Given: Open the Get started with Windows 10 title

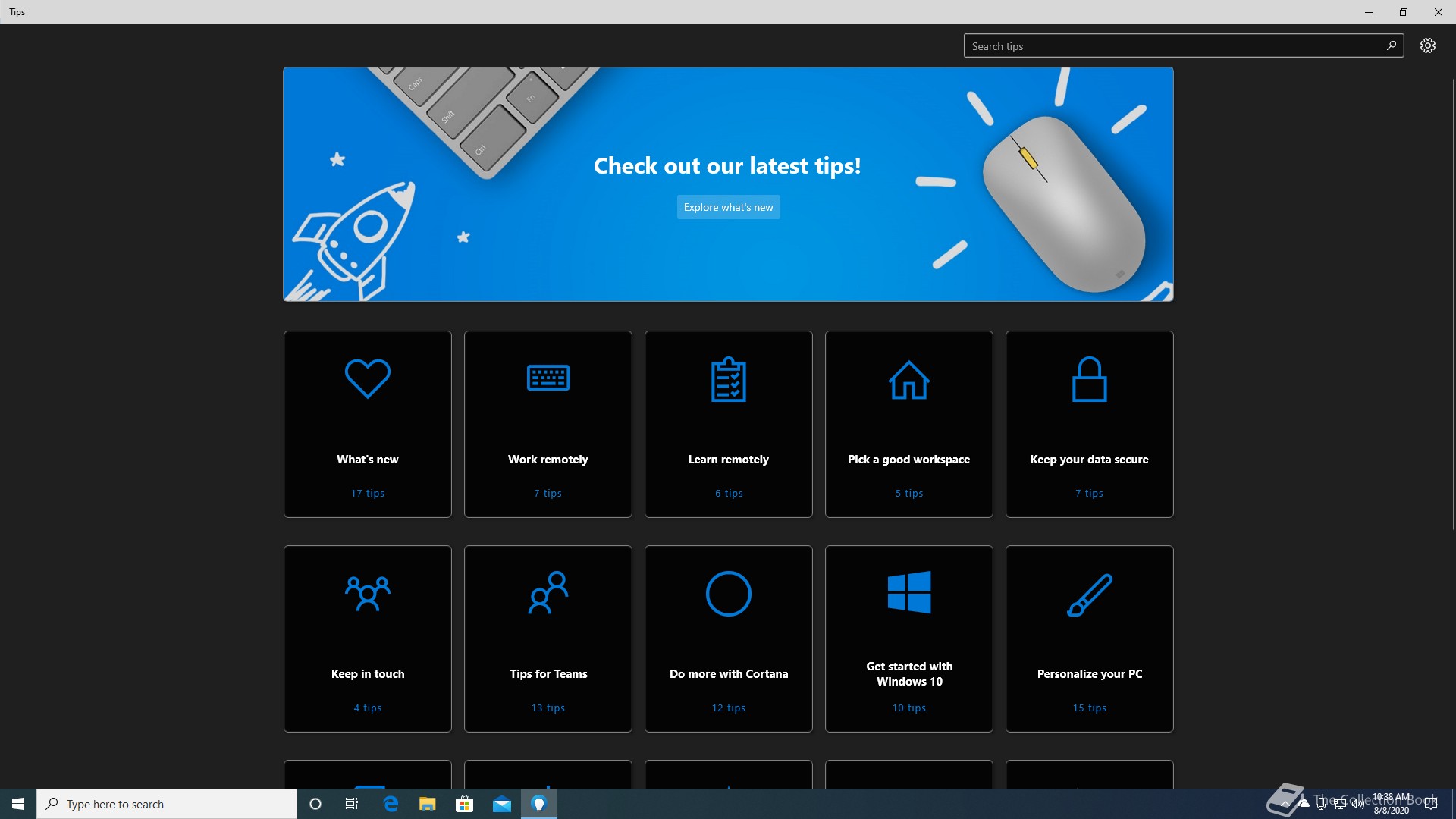Looking at the screenshot, I should point(909,674).
